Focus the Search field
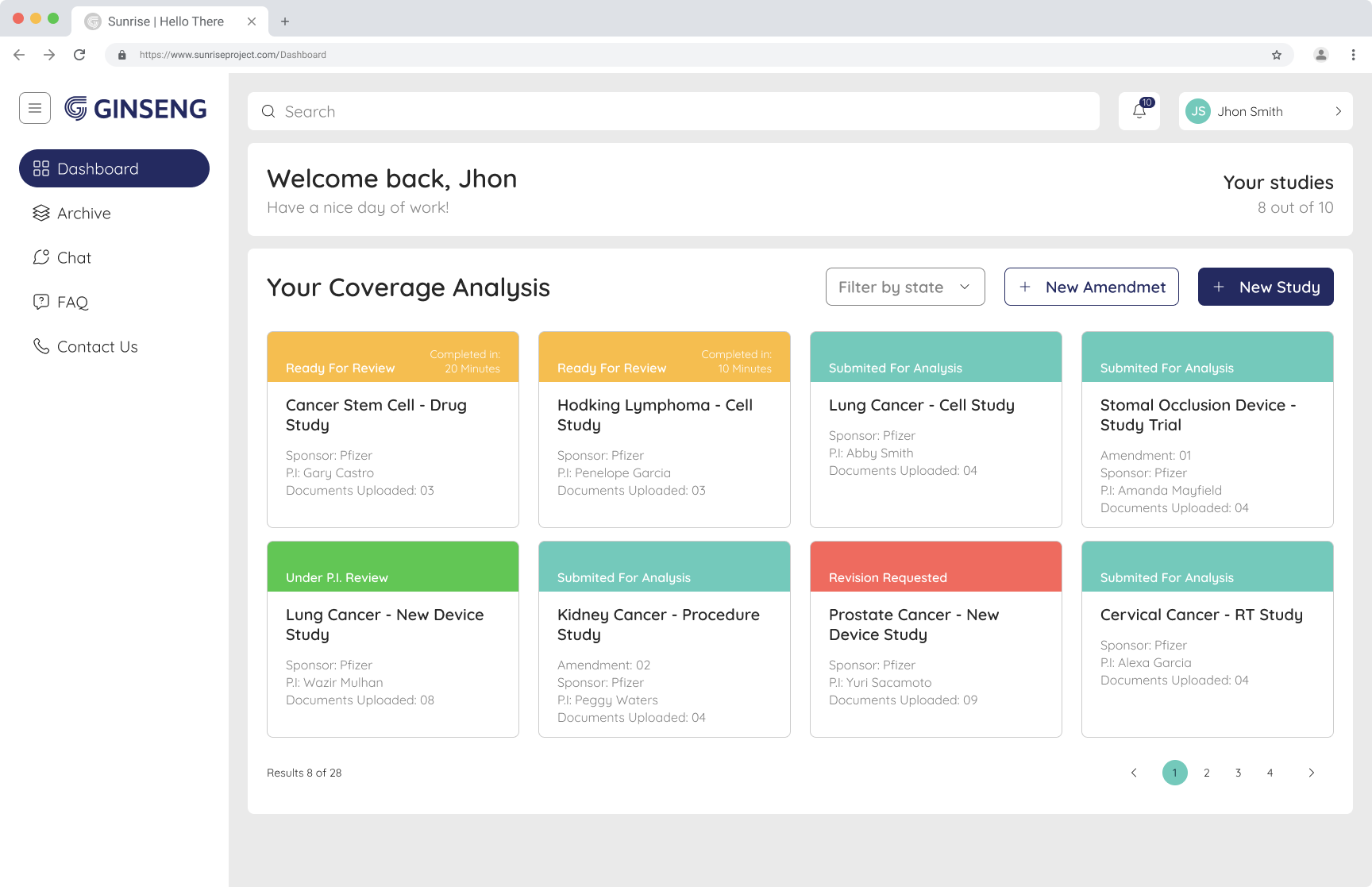 click(x=673, y=111)
